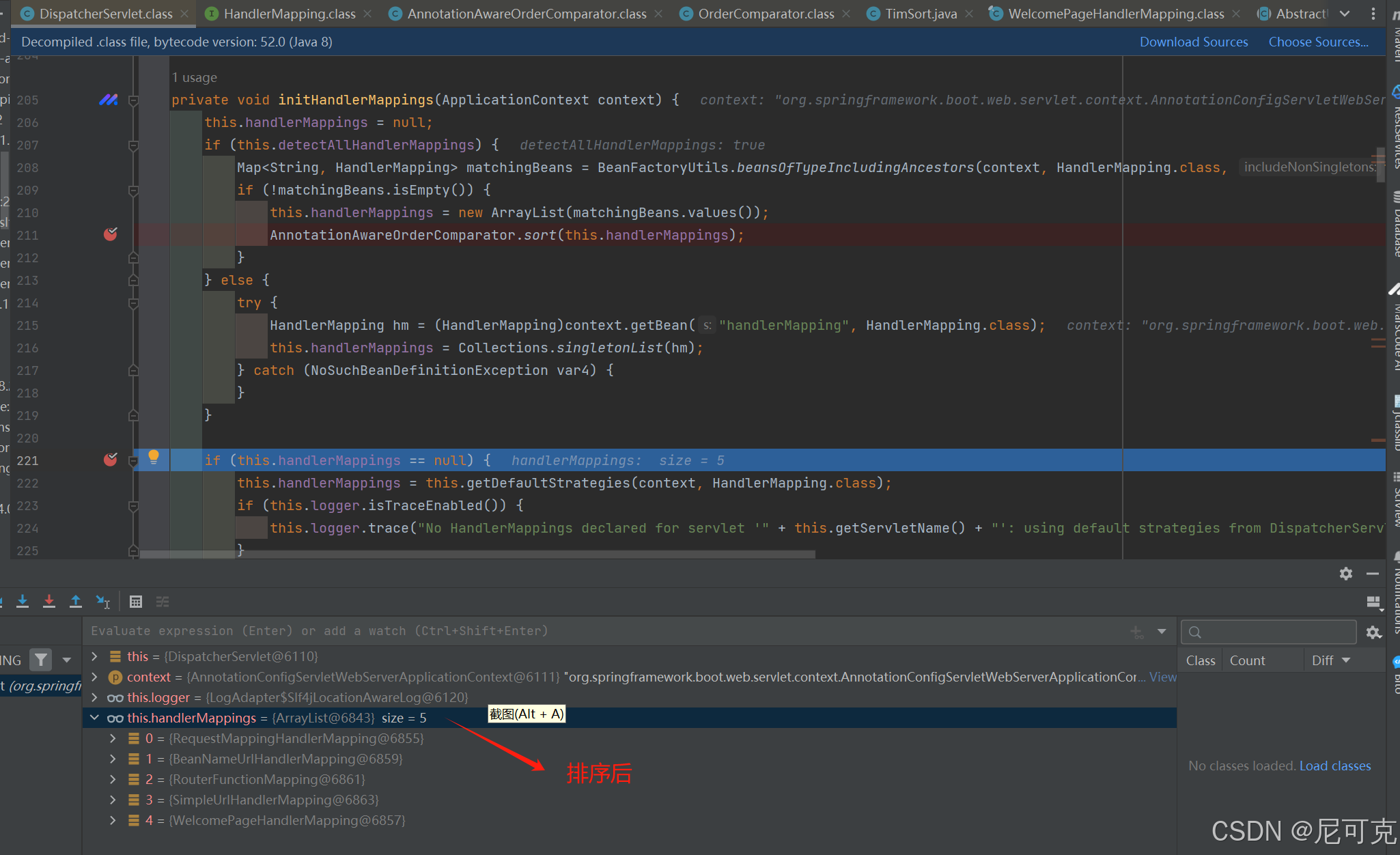The image size is (1400, 855).
Task: Open the Evaluate Expression calculator icon
Action: pos(136,602)
